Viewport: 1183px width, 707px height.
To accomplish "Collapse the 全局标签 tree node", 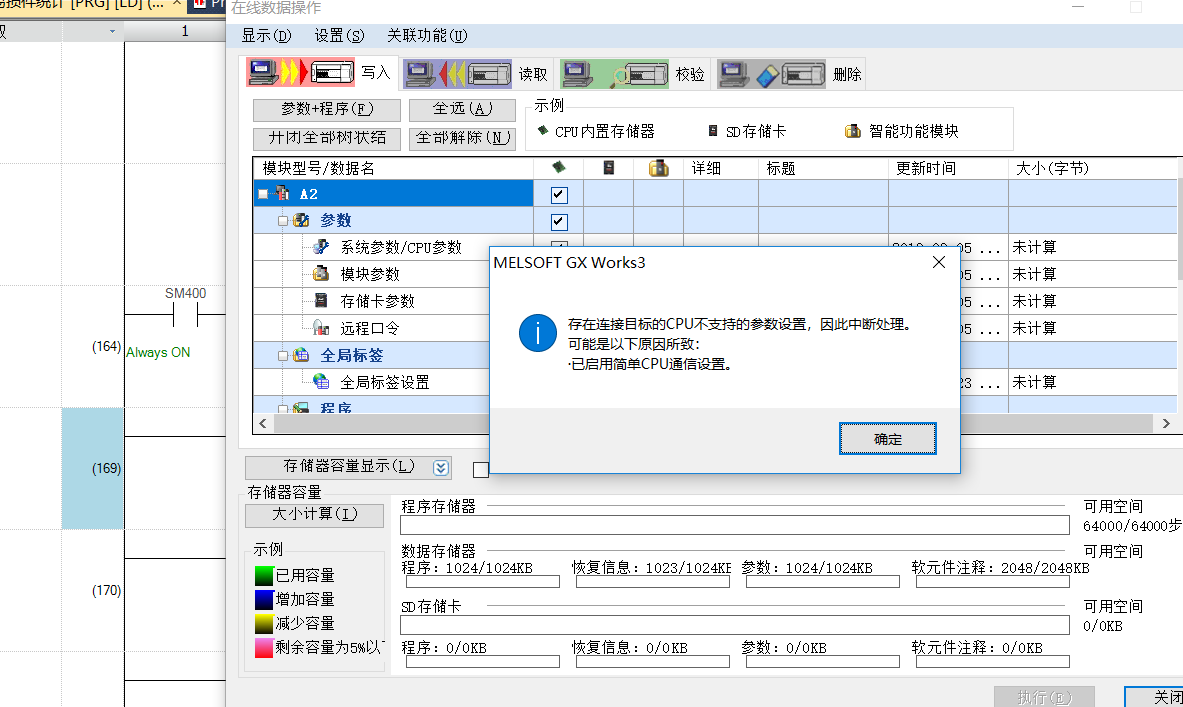I will tap(283, 355).
